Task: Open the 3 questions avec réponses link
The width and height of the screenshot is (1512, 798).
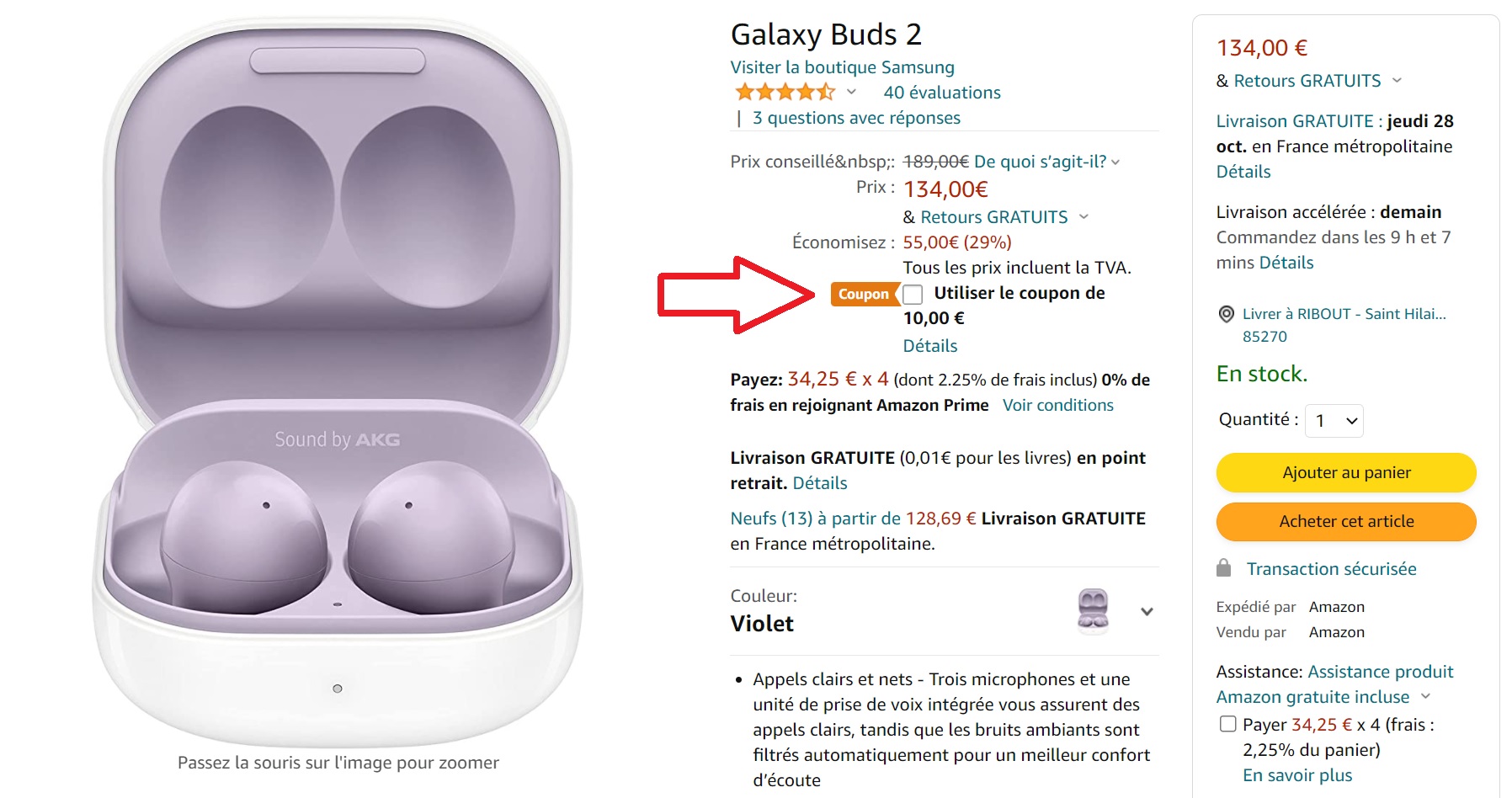Action: (x=856, y=118)
